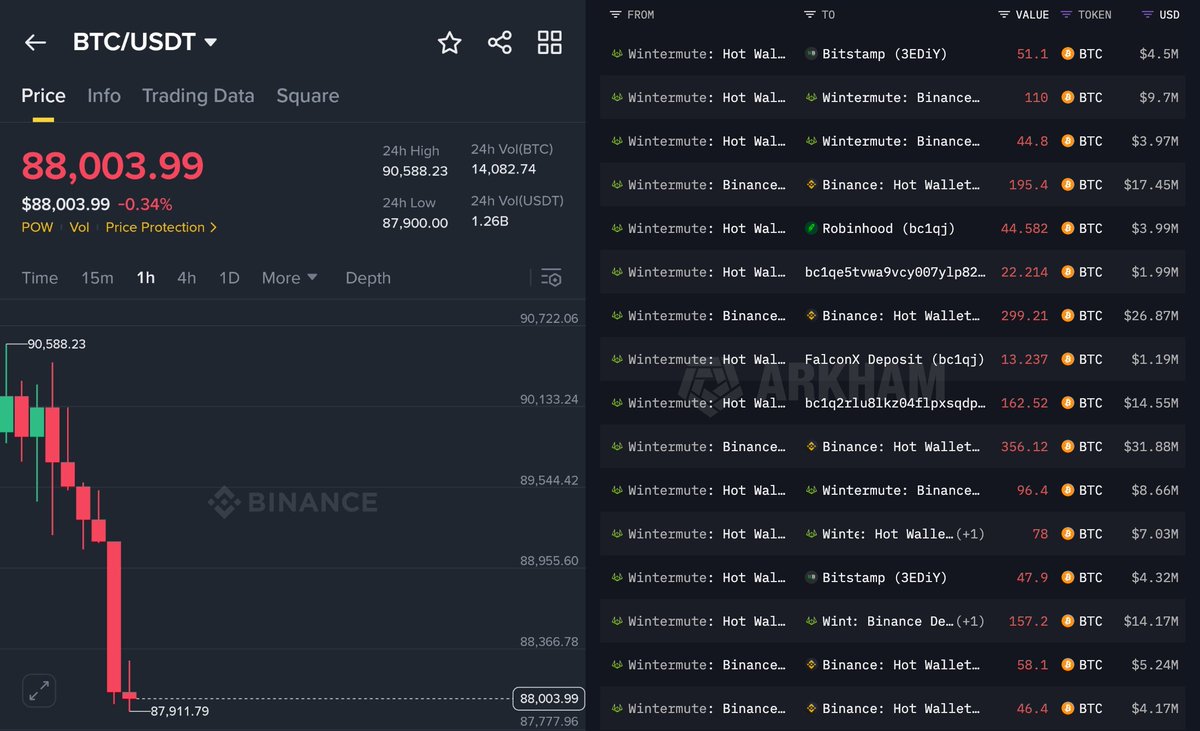
Task: Click the Robinhood entity icon
Action: coord(811,228)
